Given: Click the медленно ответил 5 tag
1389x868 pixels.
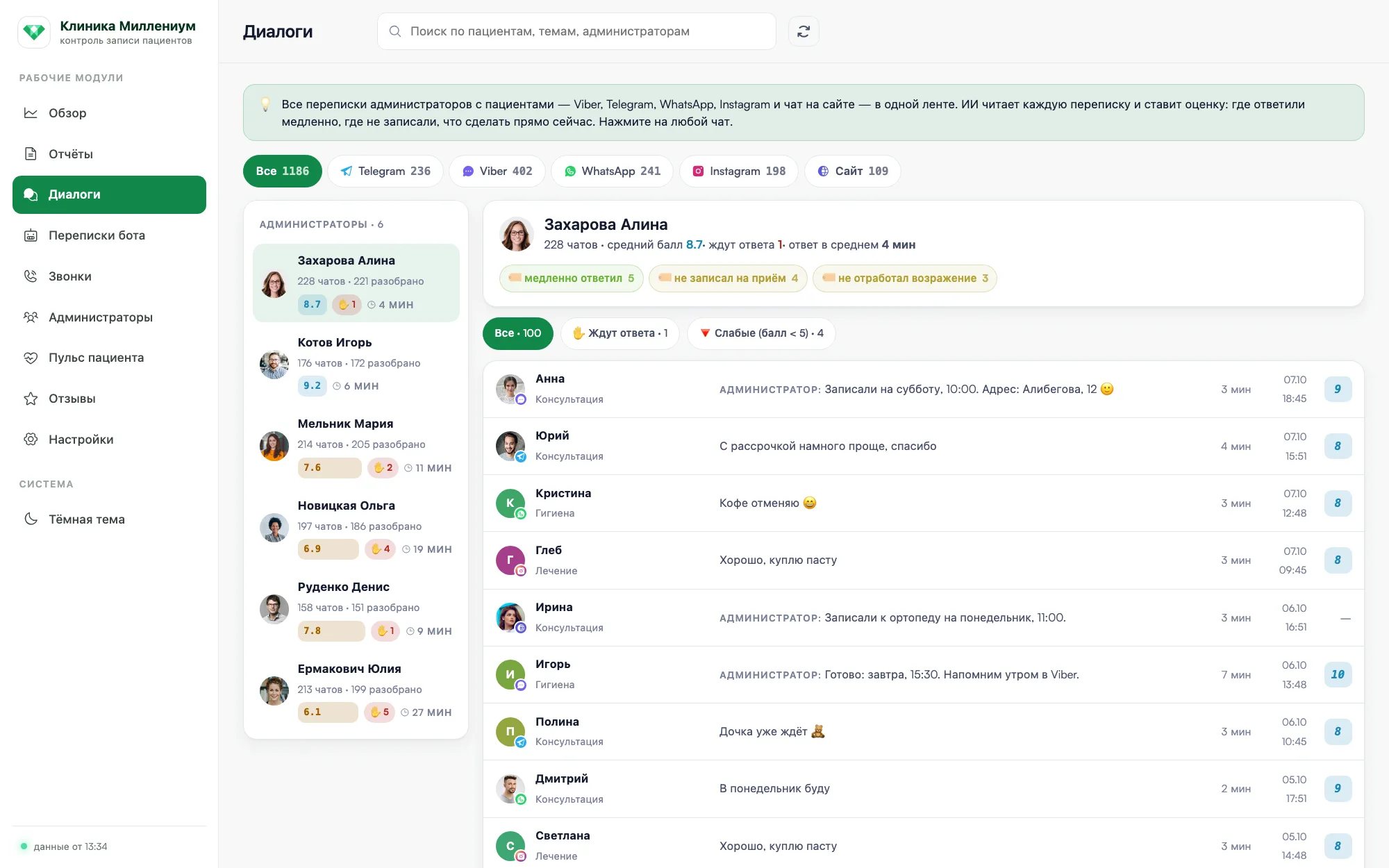Looking at the screenshot, I should pos(572,278).
